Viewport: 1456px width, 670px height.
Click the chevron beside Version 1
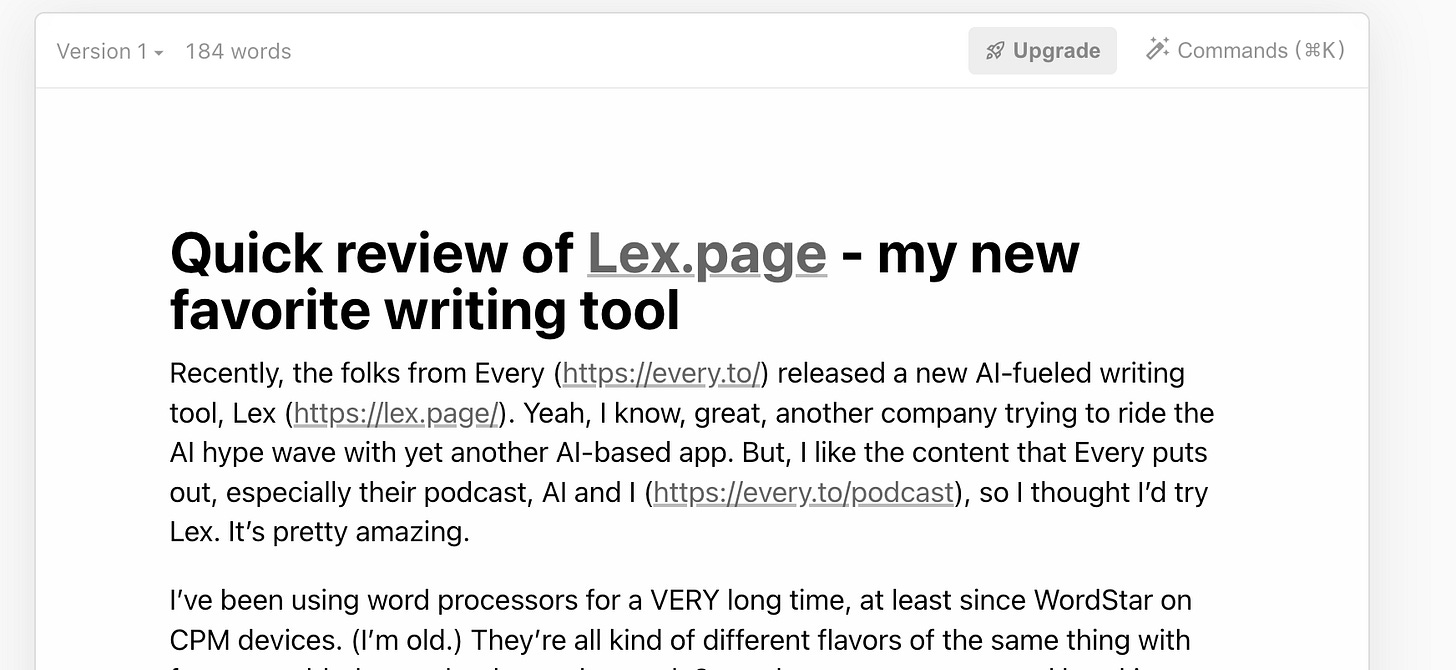(x=156, y=53)
